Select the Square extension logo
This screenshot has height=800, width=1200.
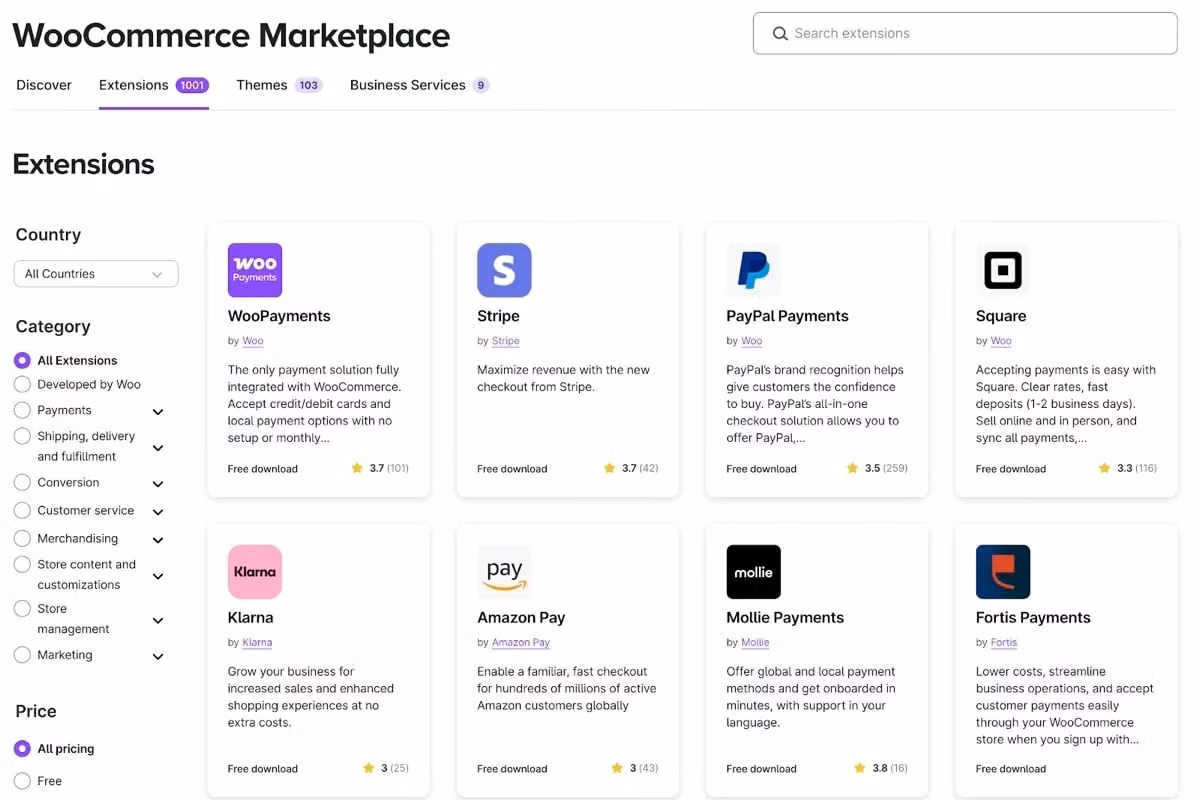tap(1002, 270)
